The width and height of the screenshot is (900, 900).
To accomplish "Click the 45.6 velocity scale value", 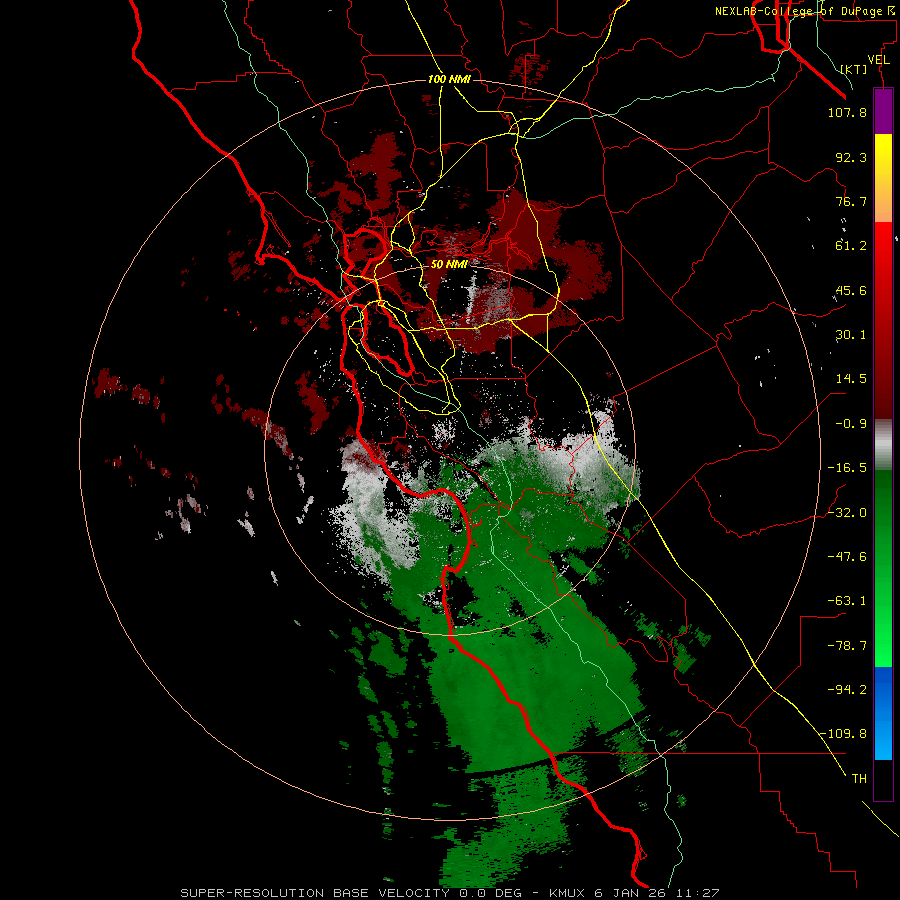I will click(851, 290).
